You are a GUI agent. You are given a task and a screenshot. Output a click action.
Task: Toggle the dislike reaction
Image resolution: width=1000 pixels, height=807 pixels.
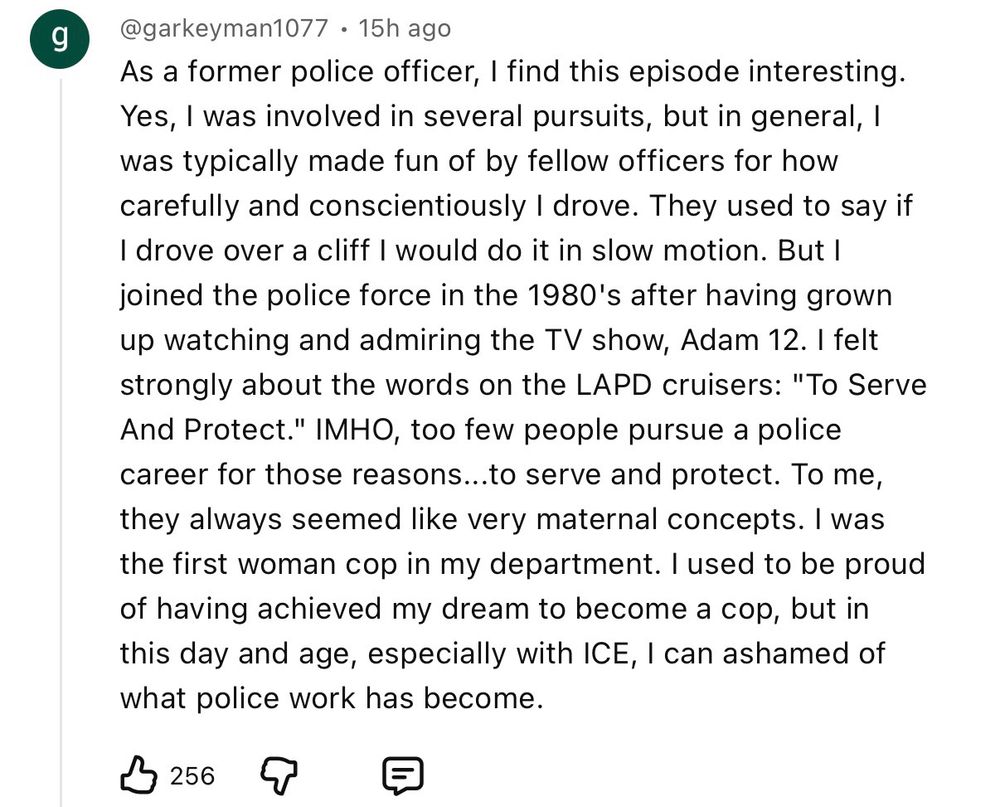tap(280, 771)
